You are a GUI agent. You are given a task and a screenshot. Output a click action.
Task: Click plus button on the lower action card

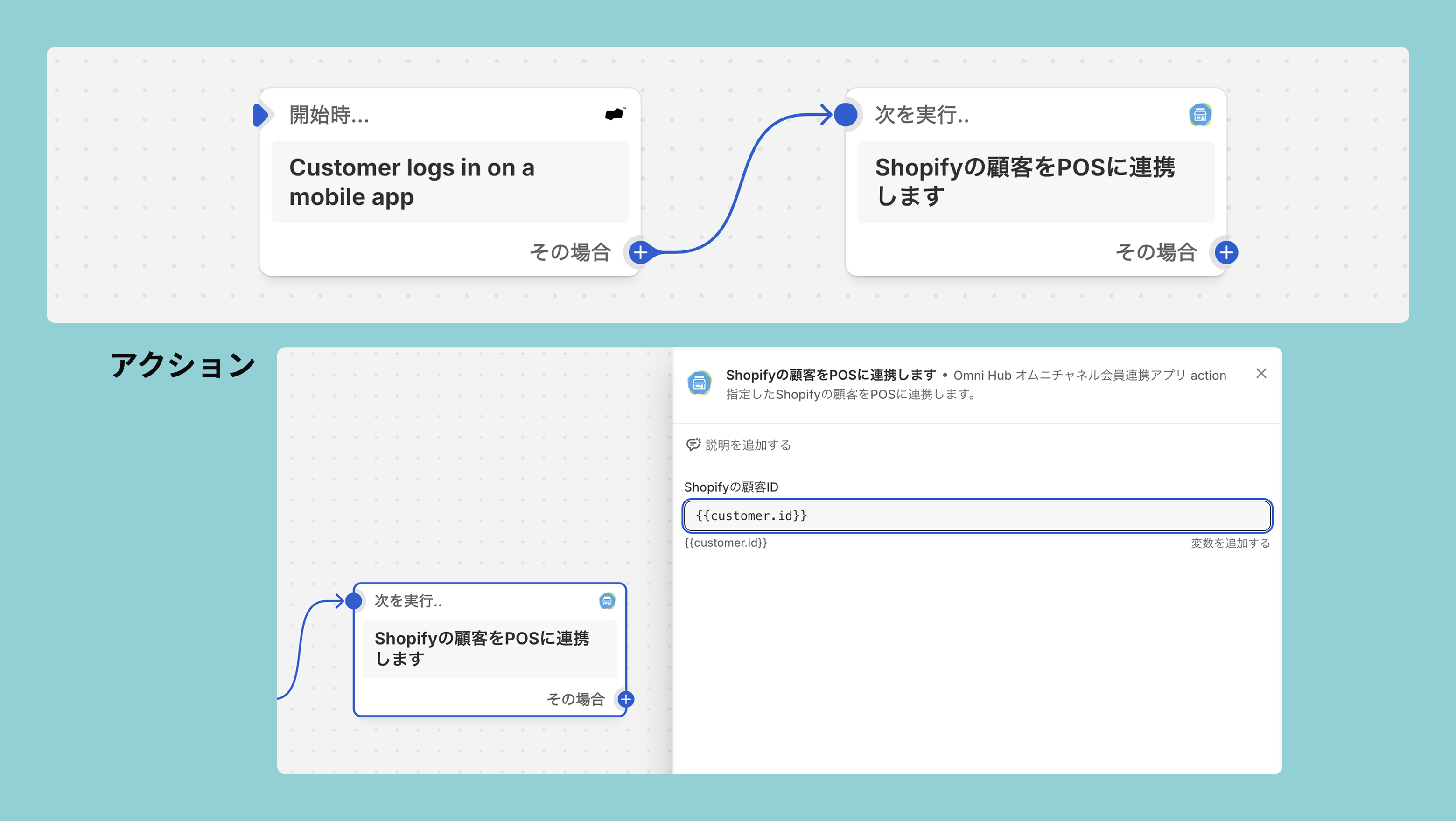point(625,699)
